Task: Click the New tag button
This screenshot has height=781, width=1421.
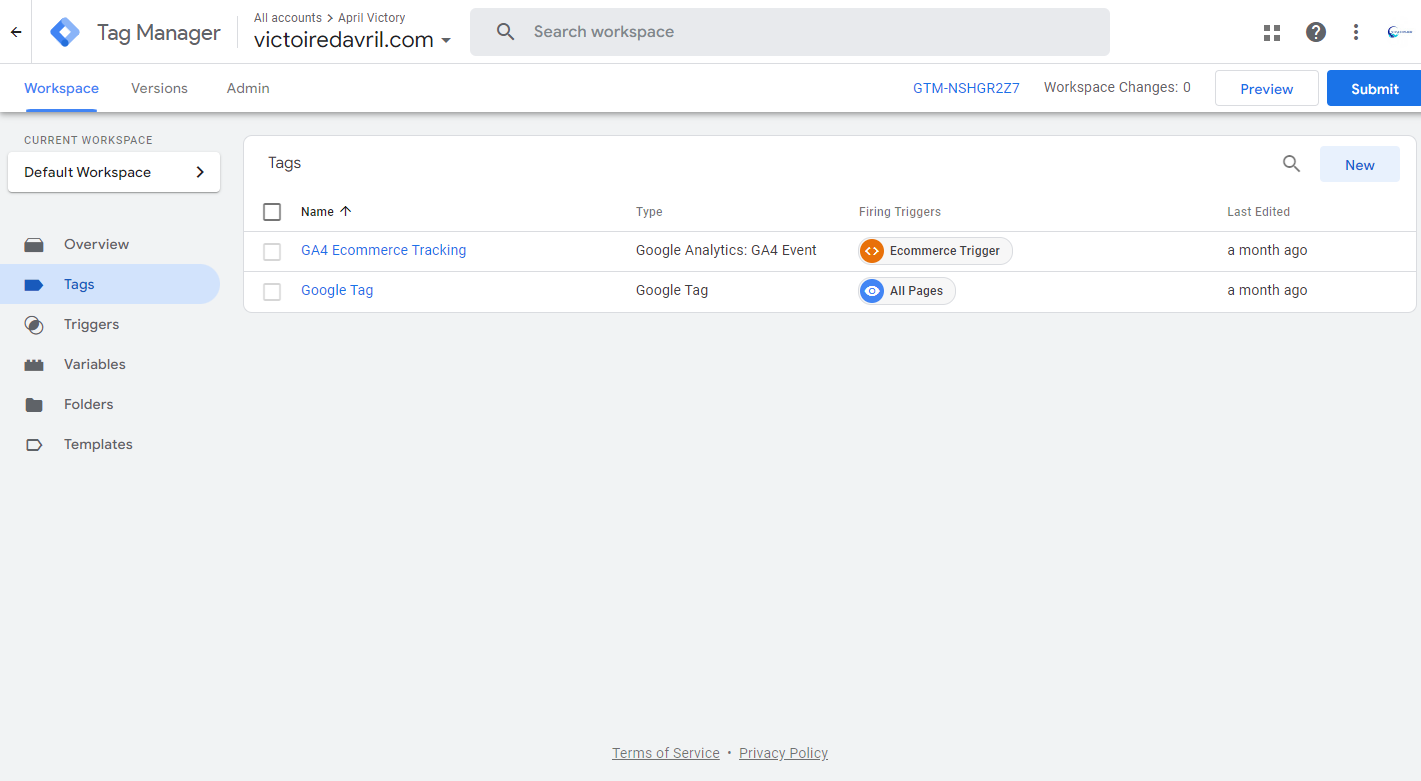Action: coord(1360,164)
